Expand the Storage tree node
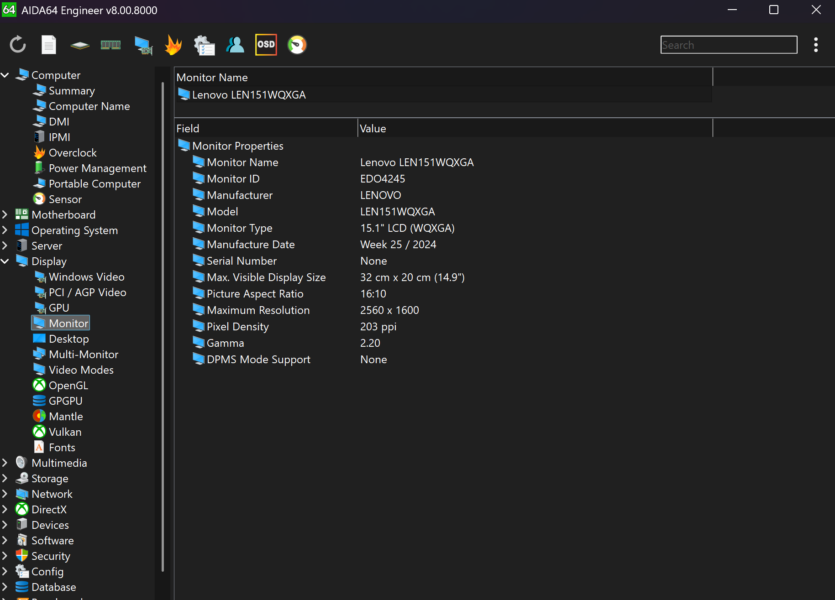Screen dimensions: 835x600 coord(5,478)
